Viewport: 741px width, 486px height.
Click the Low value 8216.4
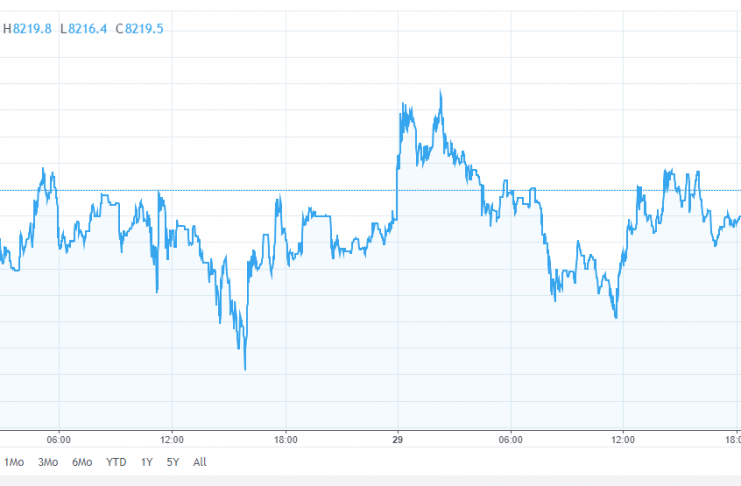click(x=84, y=29)
